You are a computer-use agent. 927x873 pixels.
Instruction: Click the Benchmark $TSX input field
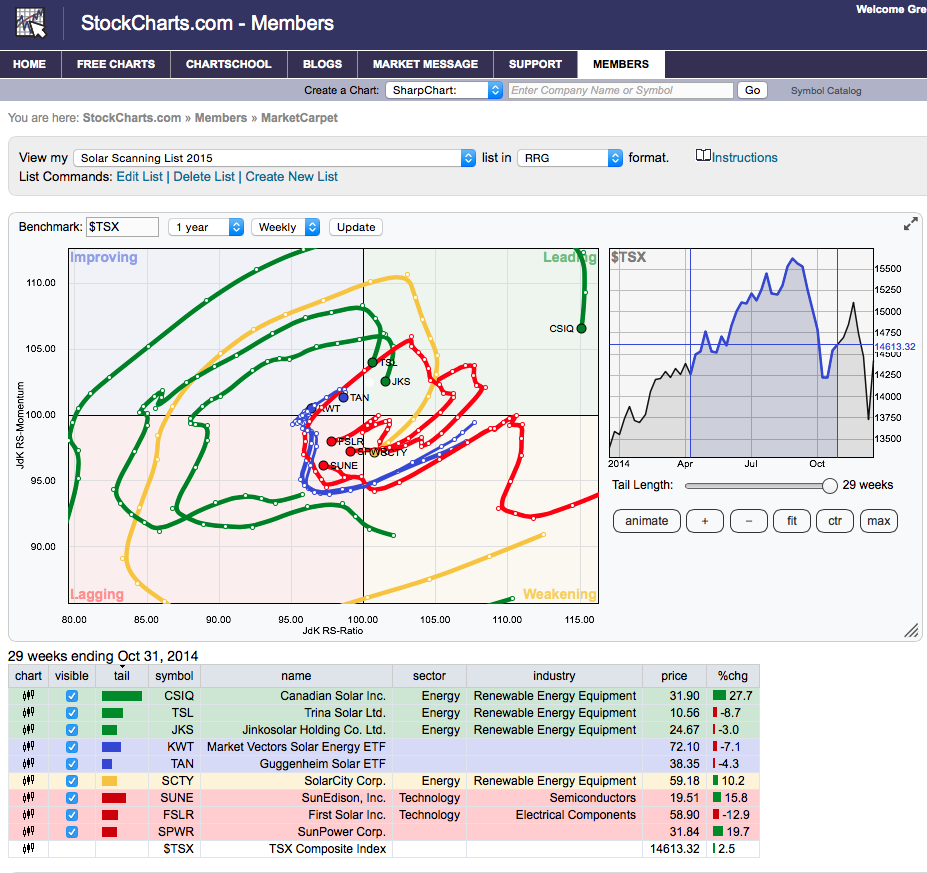(x=123, y=227)
